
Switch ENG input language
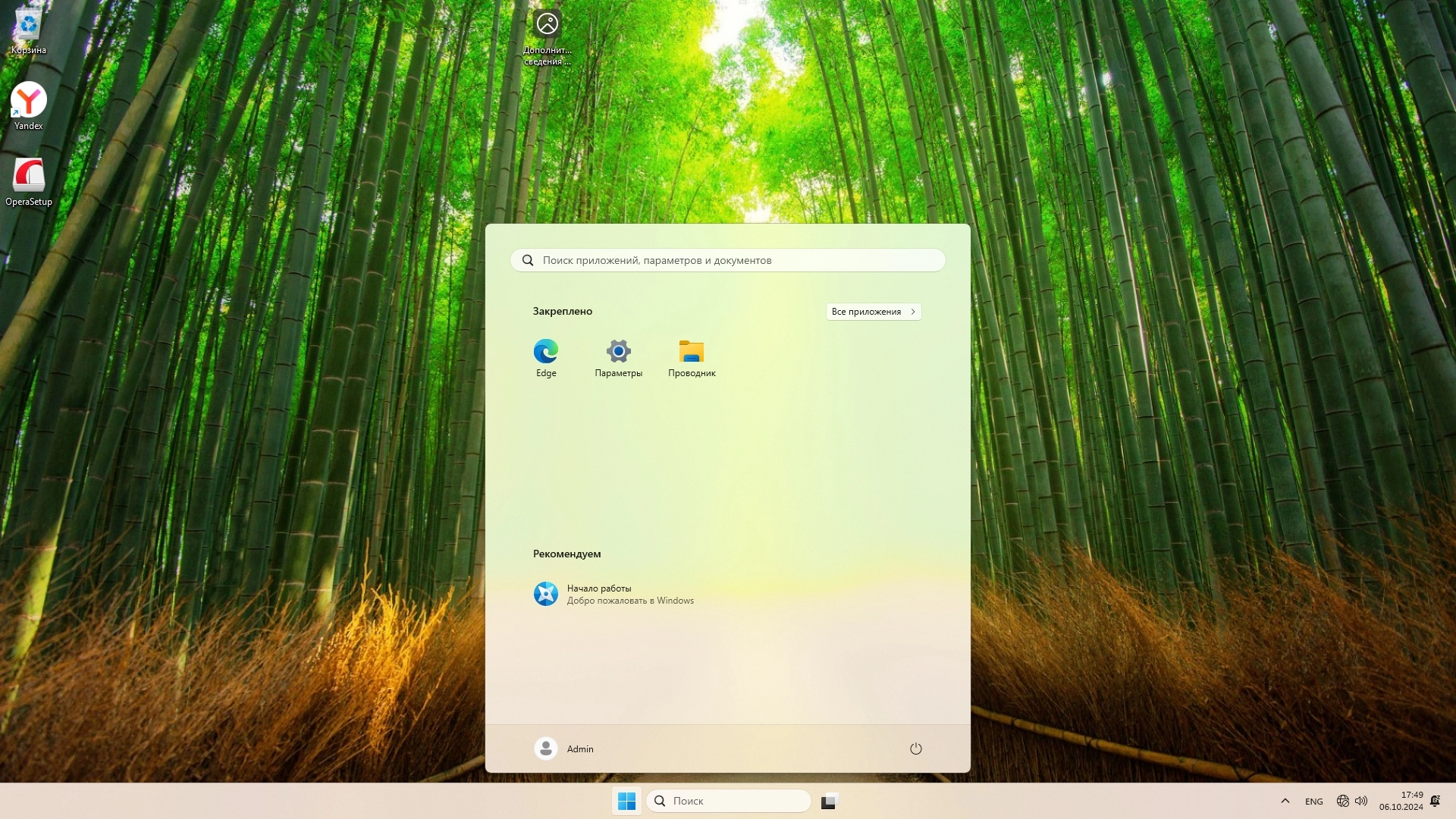[x=1313, y=802]
